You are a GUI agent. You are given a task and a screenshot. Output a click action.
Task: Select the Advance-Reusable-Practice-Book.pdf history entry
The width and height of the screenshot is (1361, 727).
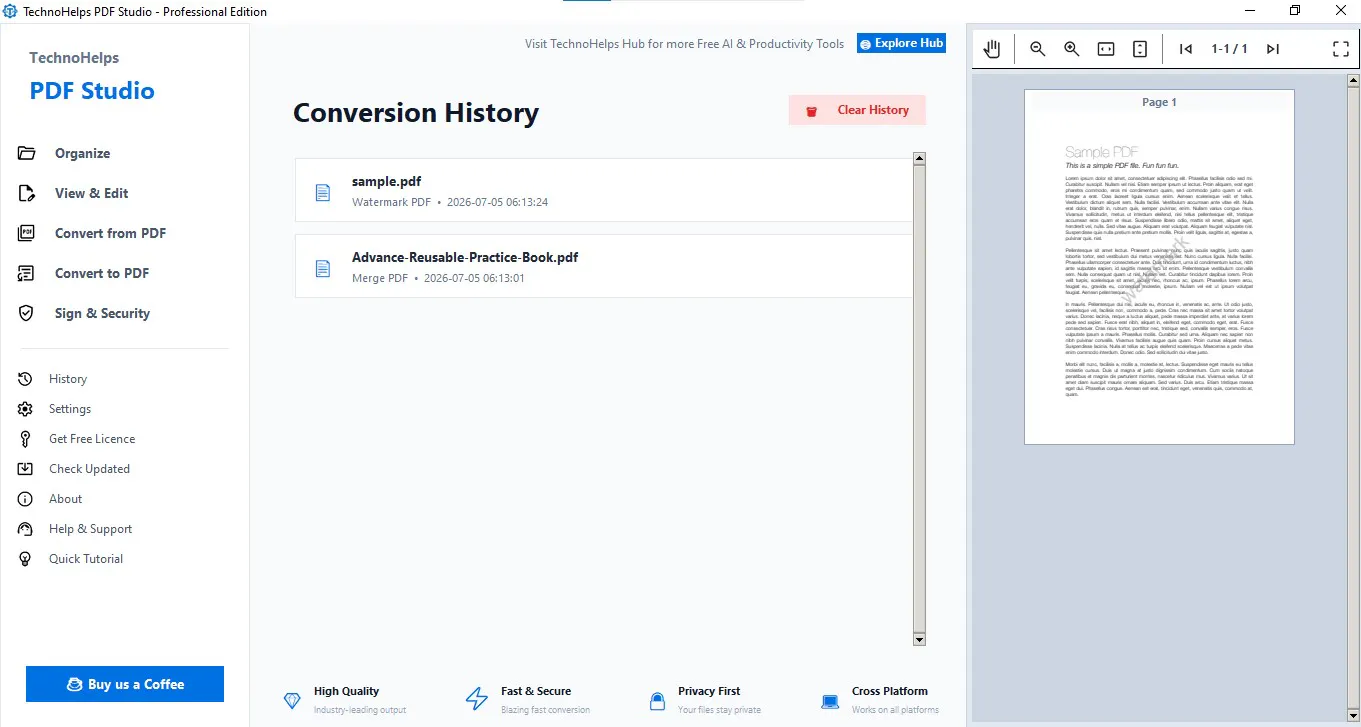(x=604, y=266)
